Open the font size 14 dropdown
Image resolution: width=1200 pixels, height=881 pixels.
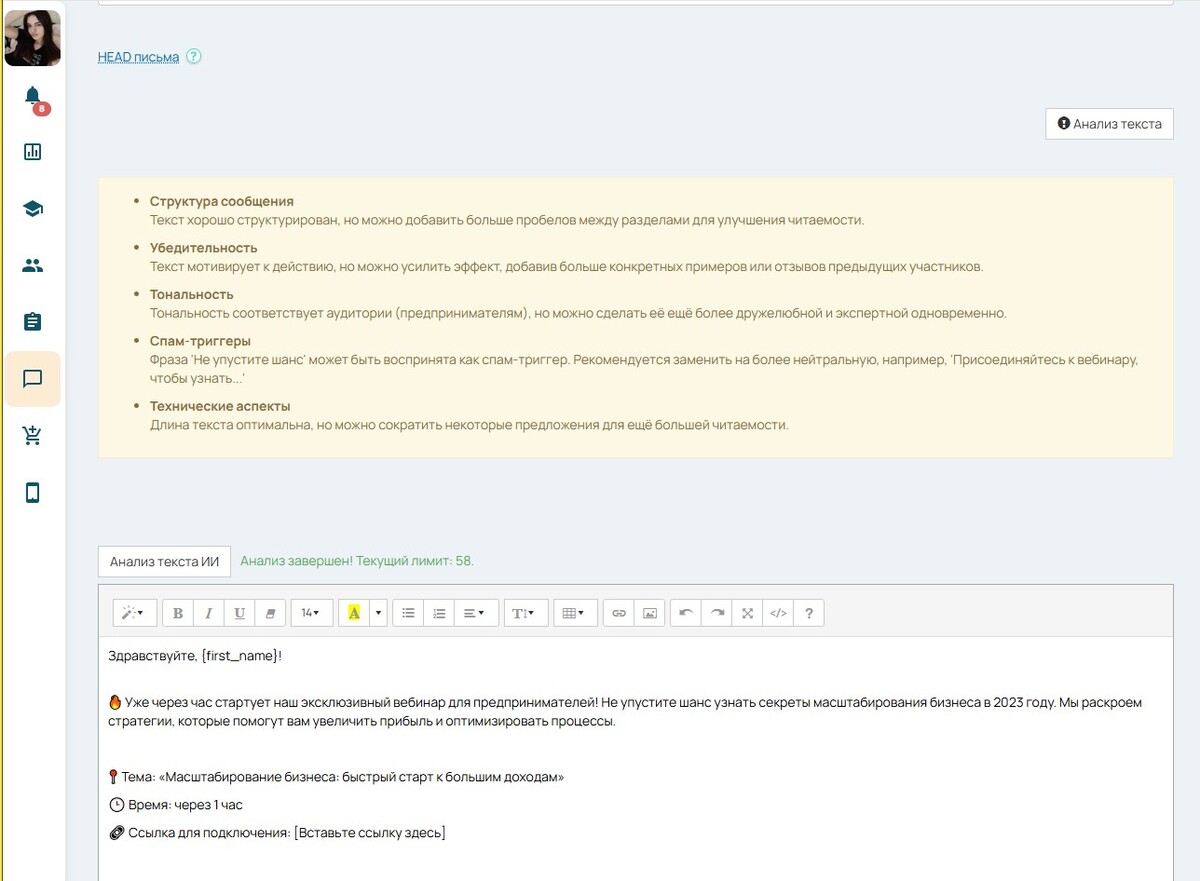coord(311,613)
